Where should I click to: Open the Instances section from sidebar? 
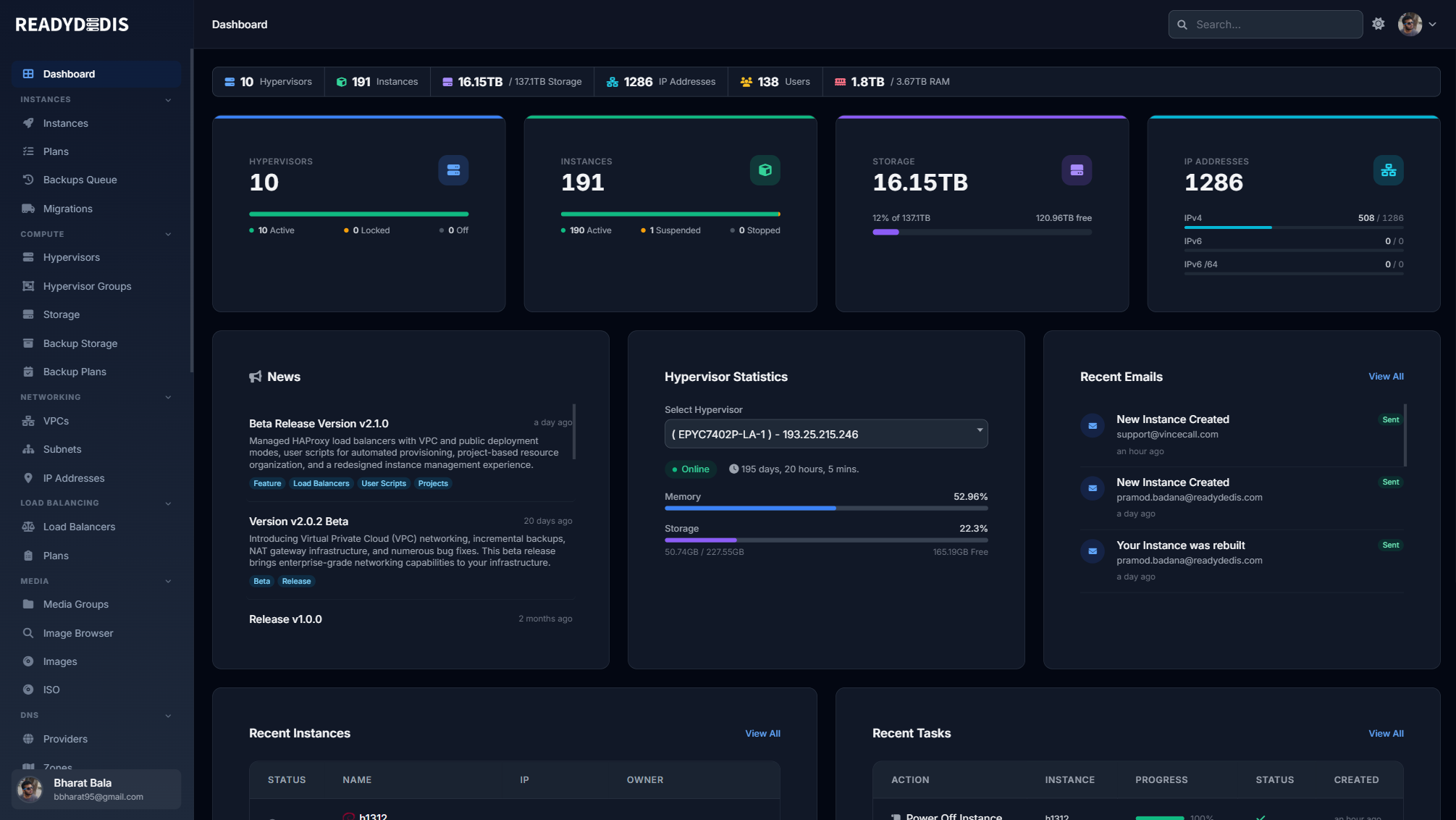pos(66,123)
